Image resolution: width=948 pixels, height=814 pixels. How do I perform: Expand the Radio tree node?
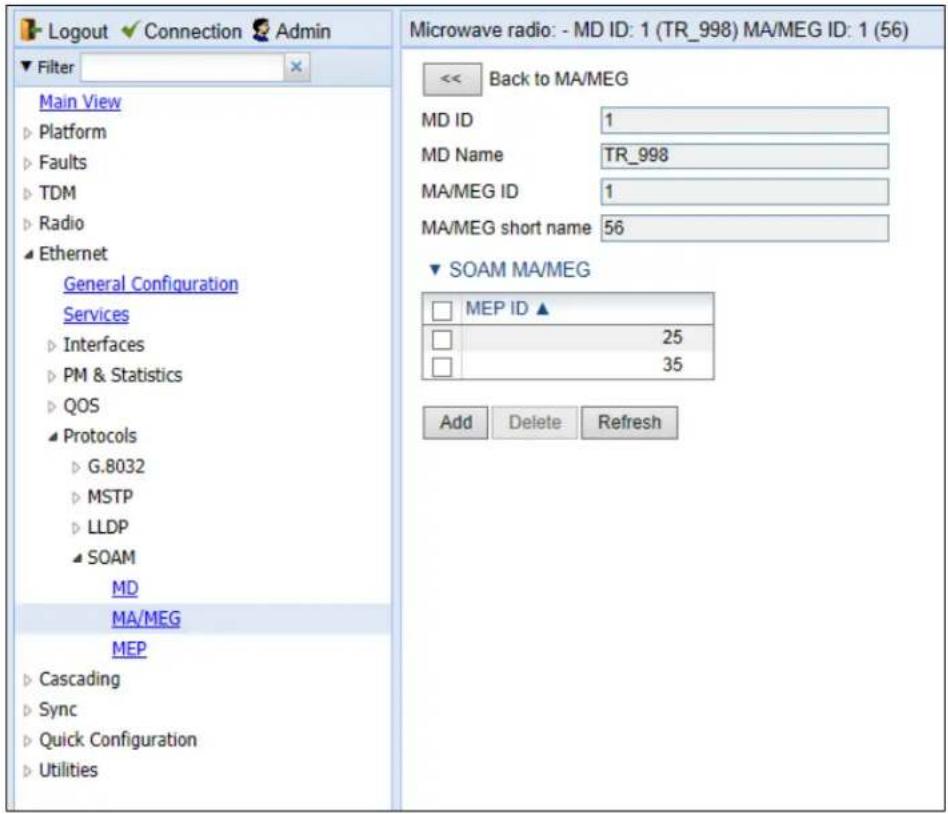click(x=27, y=224)
